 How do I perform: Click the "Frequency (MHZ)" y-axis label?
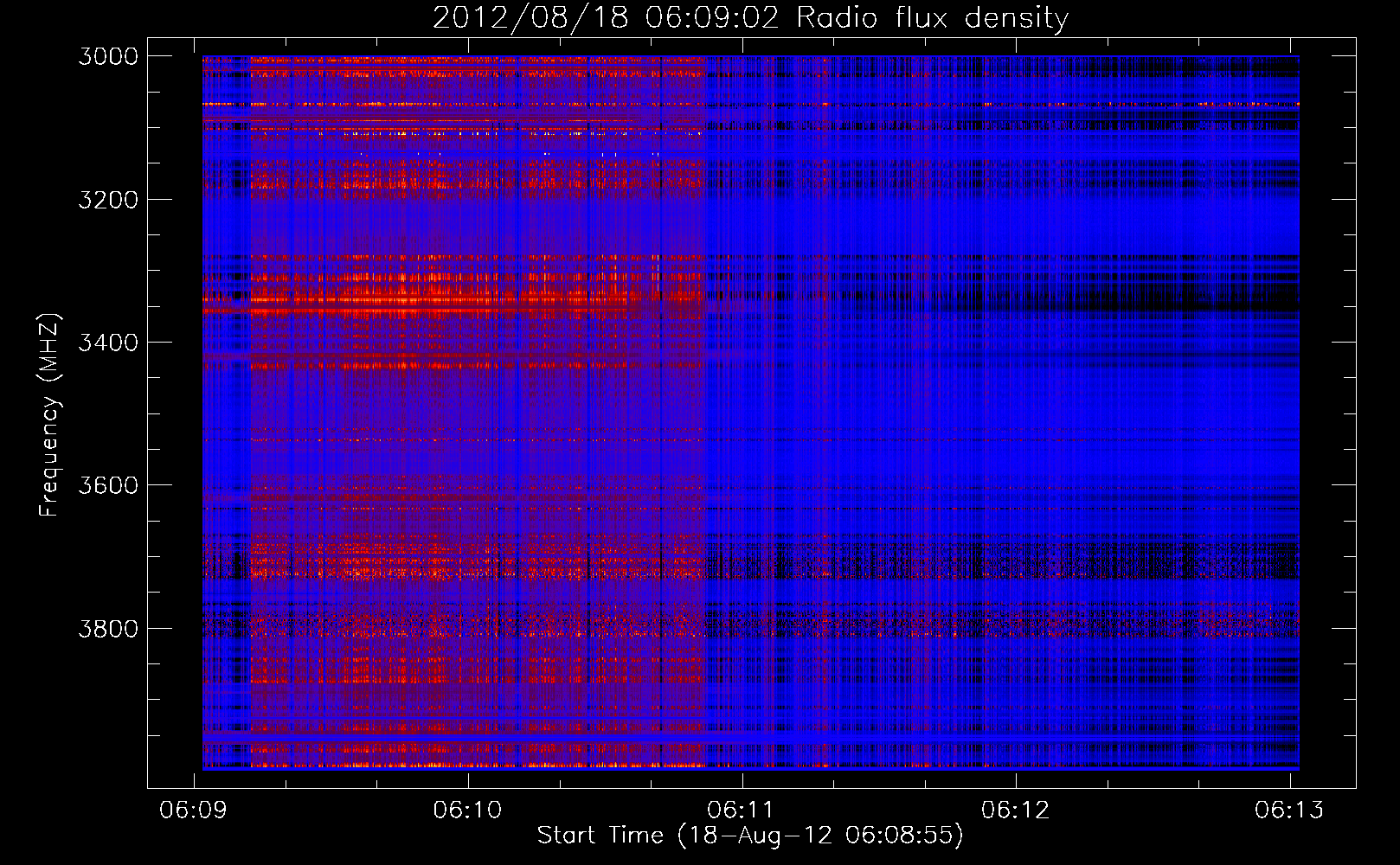49,416
